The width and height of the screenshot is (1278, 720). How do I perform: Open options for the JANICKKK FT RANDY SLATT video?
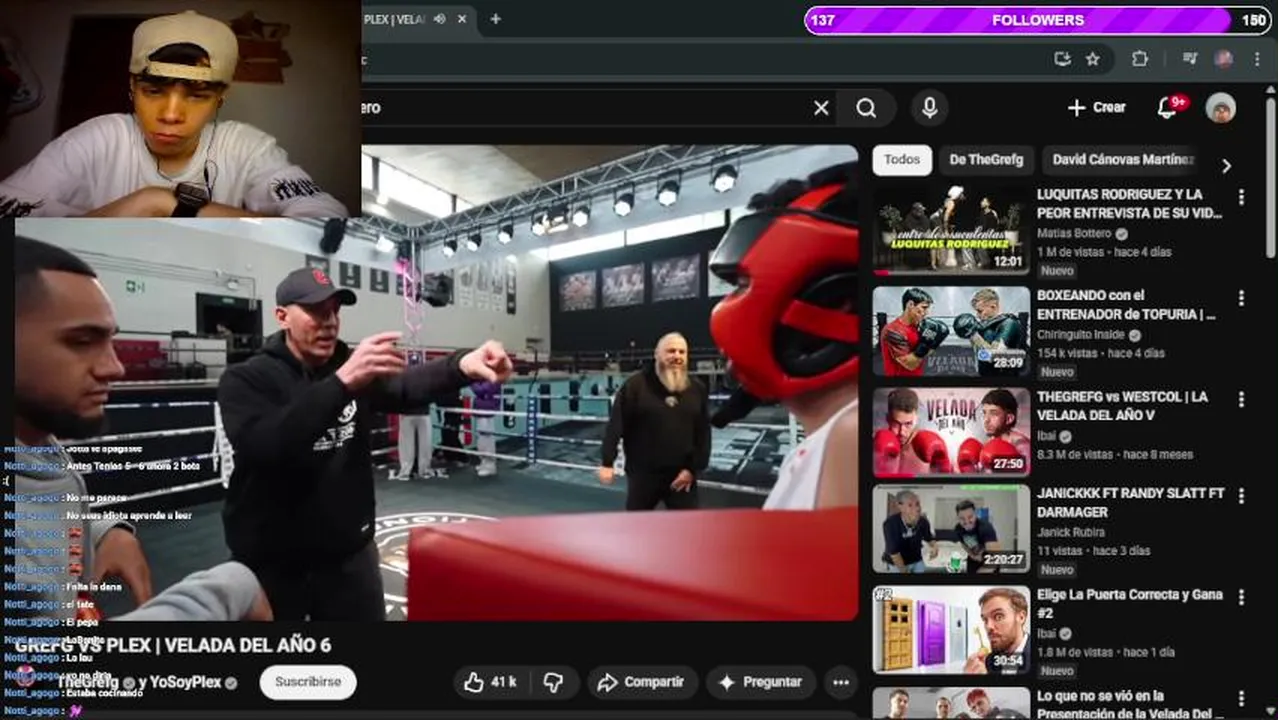1241,496
